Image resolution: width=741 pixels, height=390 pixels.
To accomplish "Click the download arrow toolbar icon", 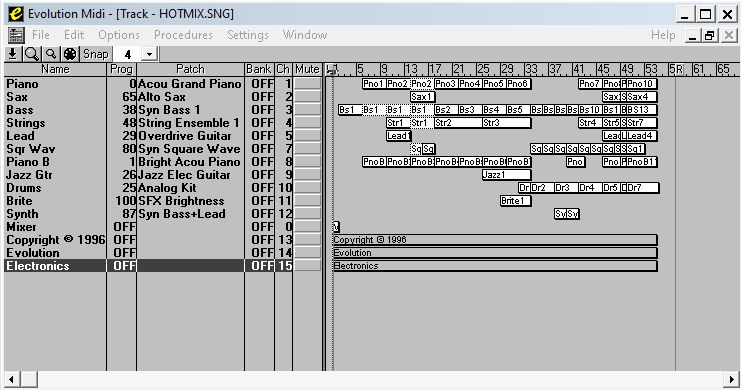I will click(x=13, y=54).
